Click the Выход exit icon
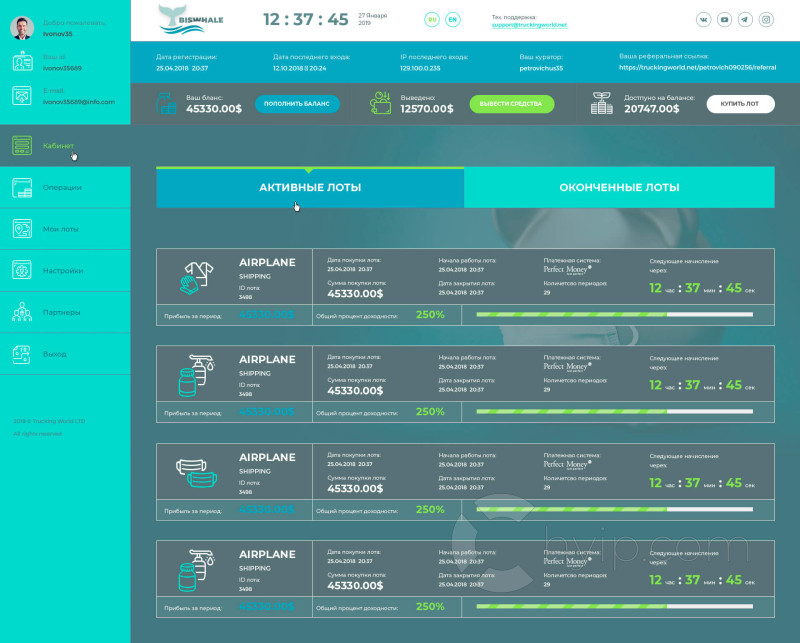This screenshot has height=643, width=800. [22, 354]
